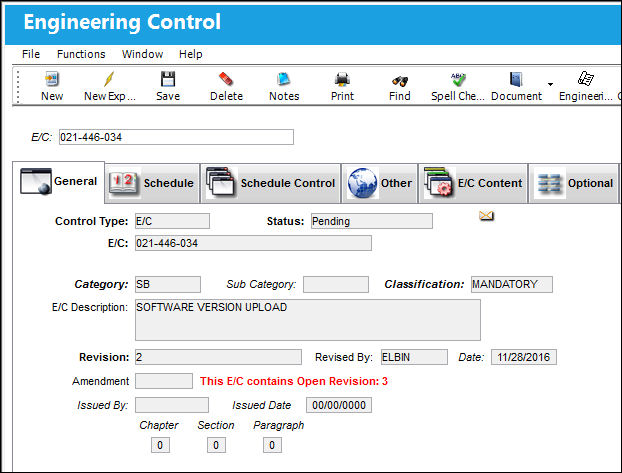
Task: Click the Sub Category label
Action: coord(261,284)
